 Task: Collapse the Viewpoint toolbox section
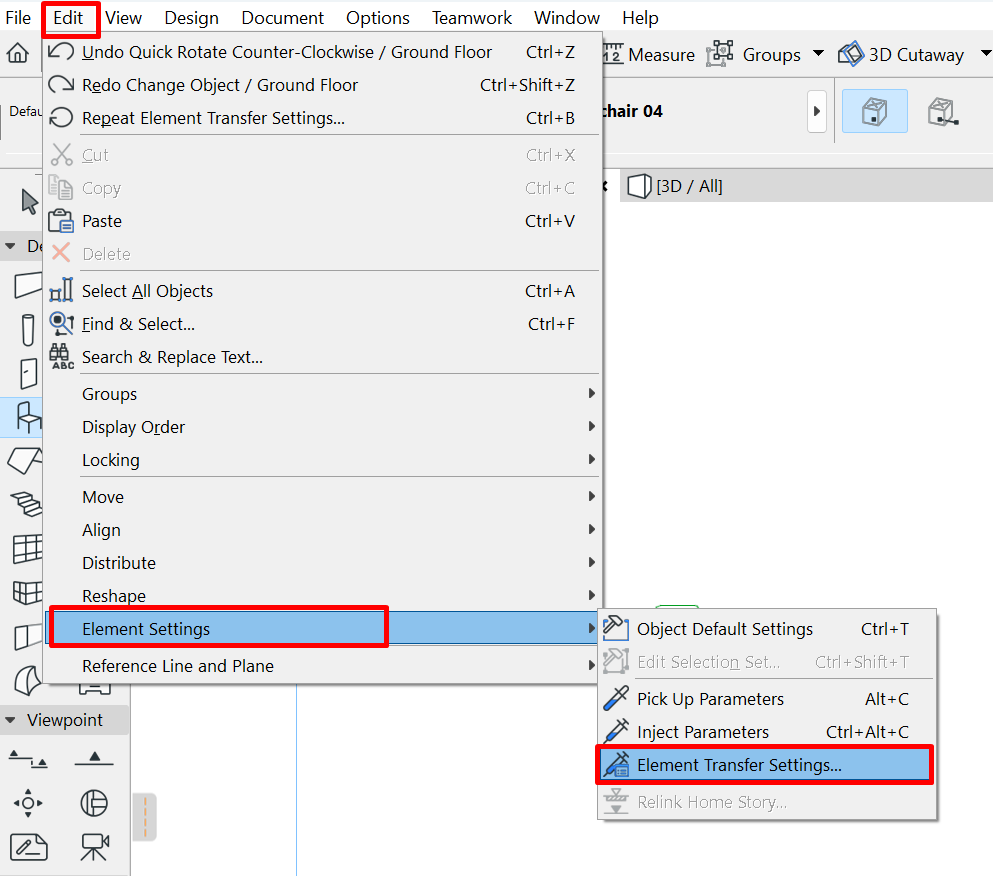pos(12,720)
